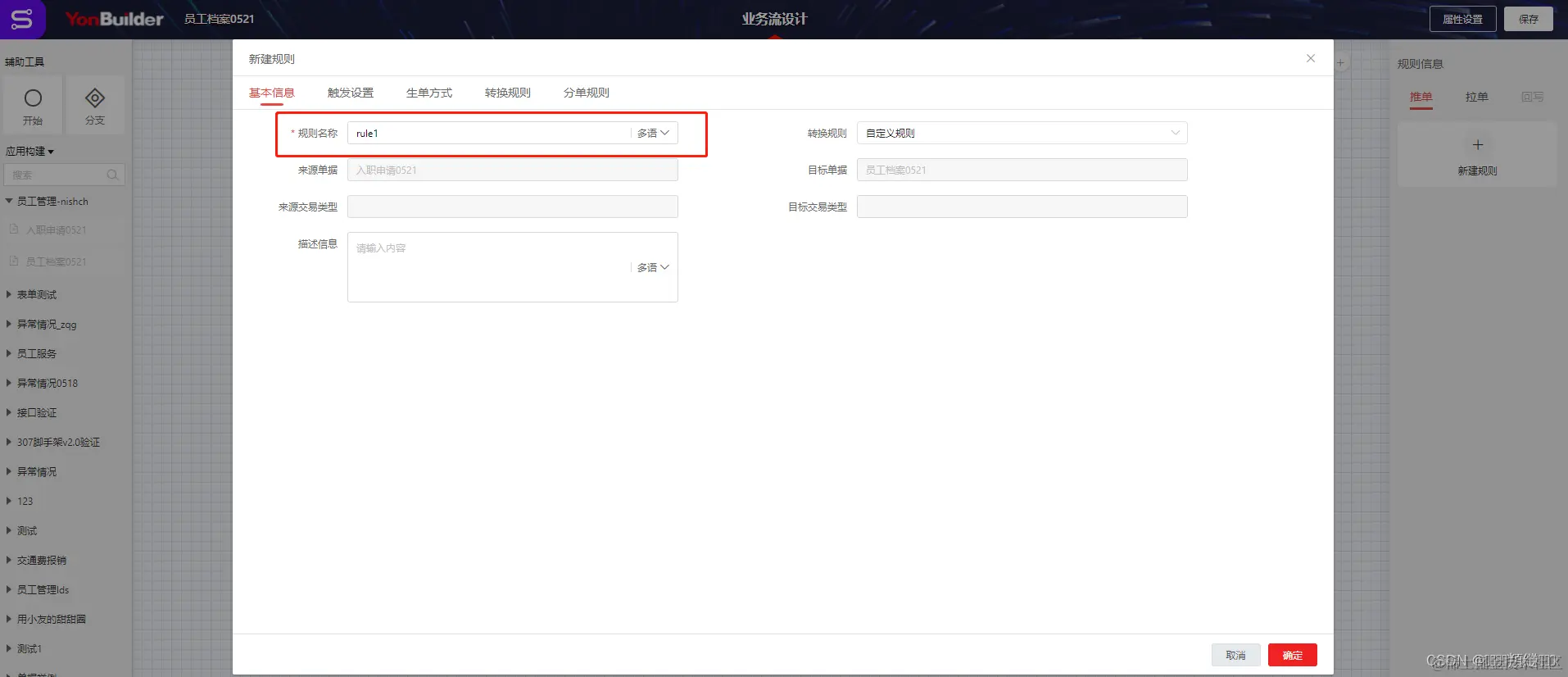Select the 推单 tab in 规则信息
1568x677 pixels.
pyautogui.click(x=1421, y=97)
